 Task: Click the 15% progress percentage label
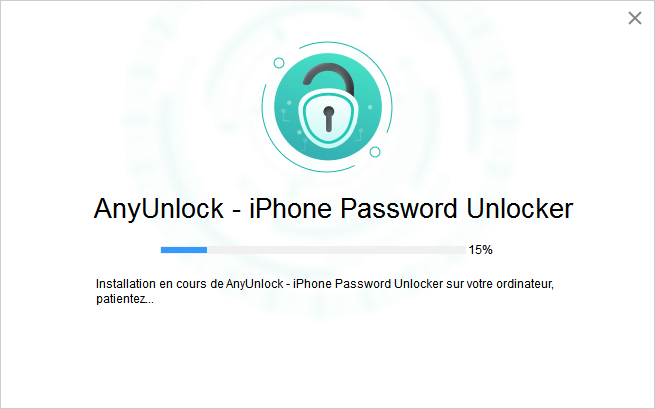(x=480, y=250)
